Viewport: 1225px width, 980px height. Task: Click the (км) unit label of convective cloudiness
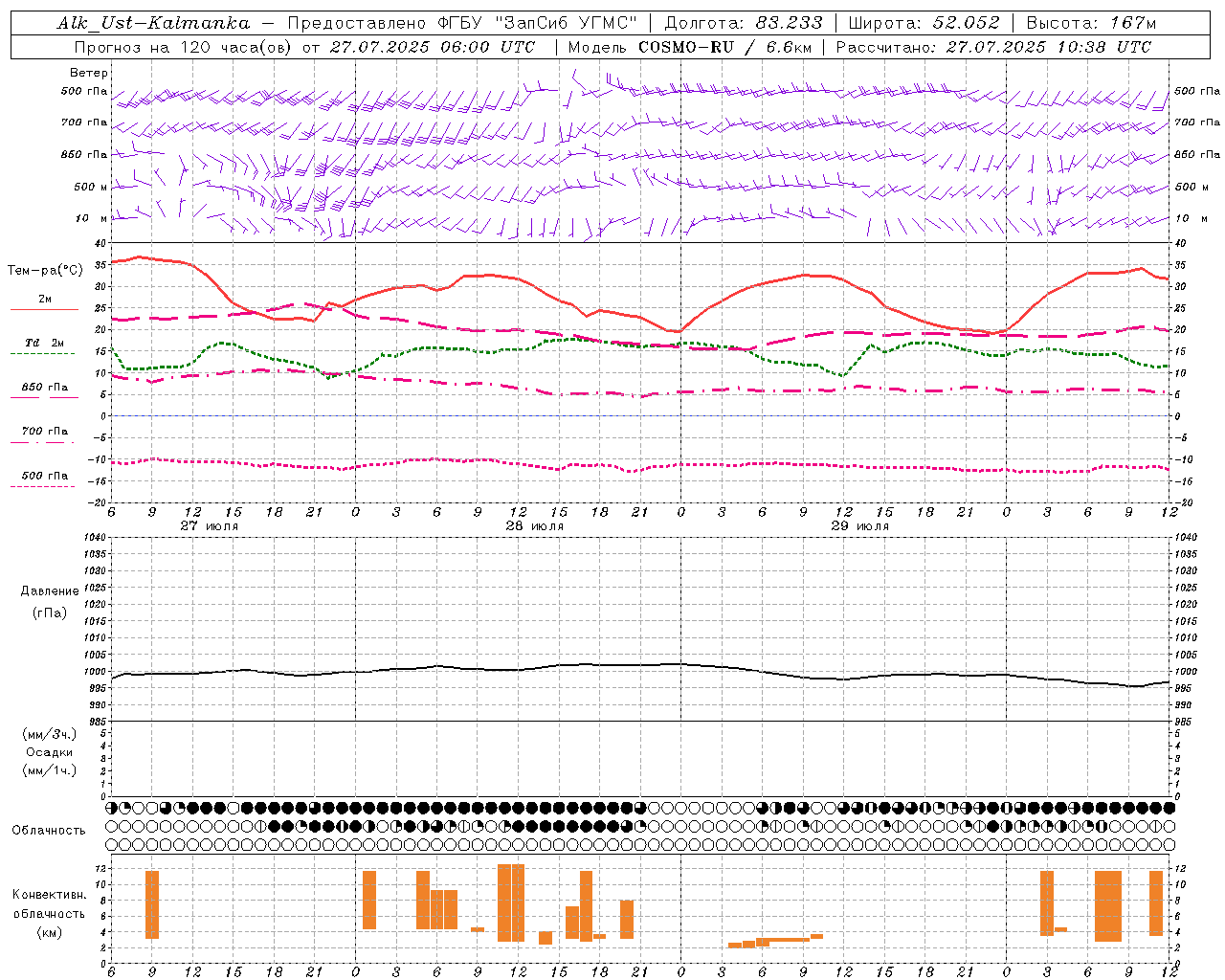point(50,932)
